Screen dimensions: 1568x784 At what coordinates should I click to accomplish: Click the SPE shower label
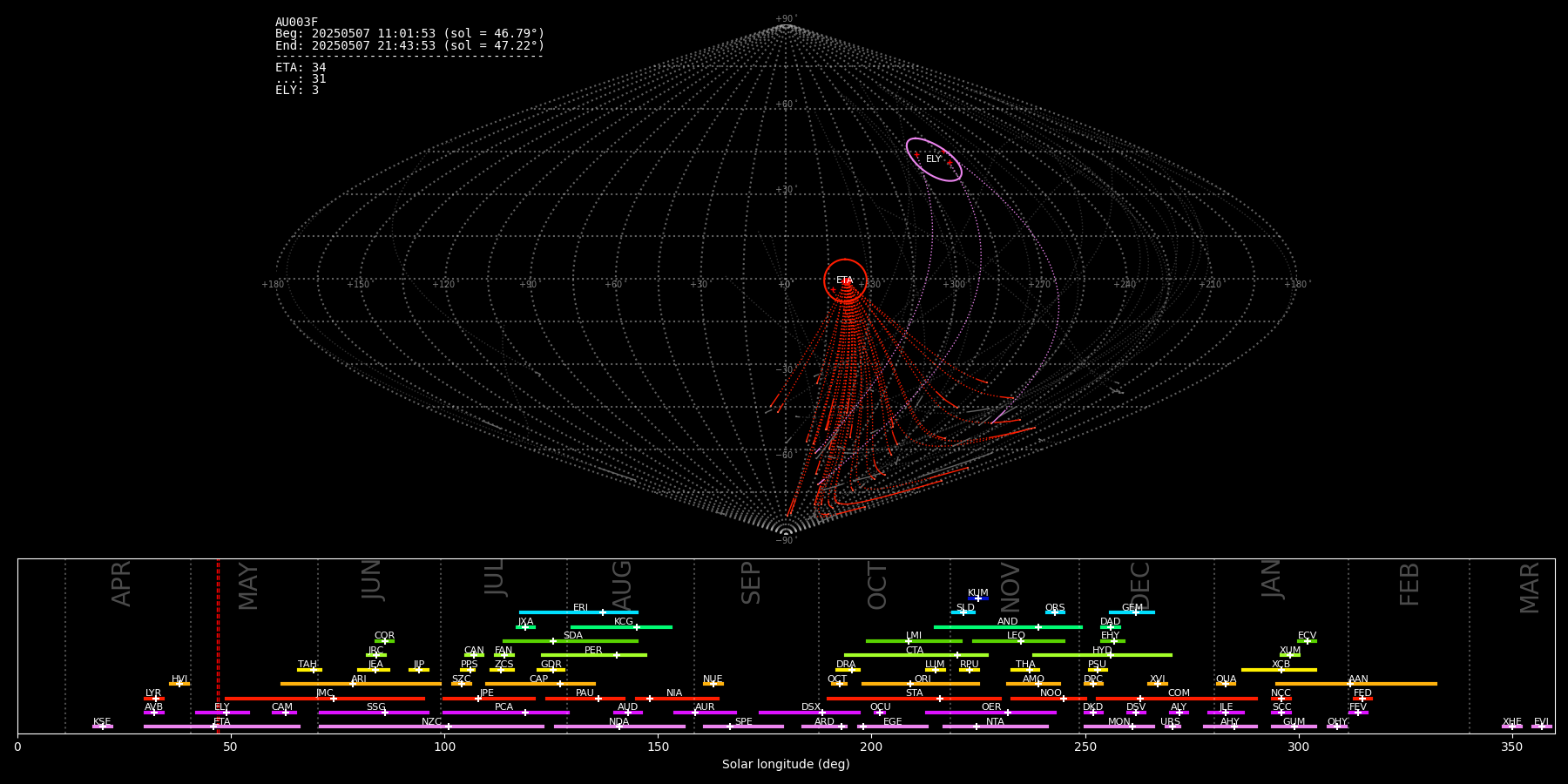coord(744,722)
